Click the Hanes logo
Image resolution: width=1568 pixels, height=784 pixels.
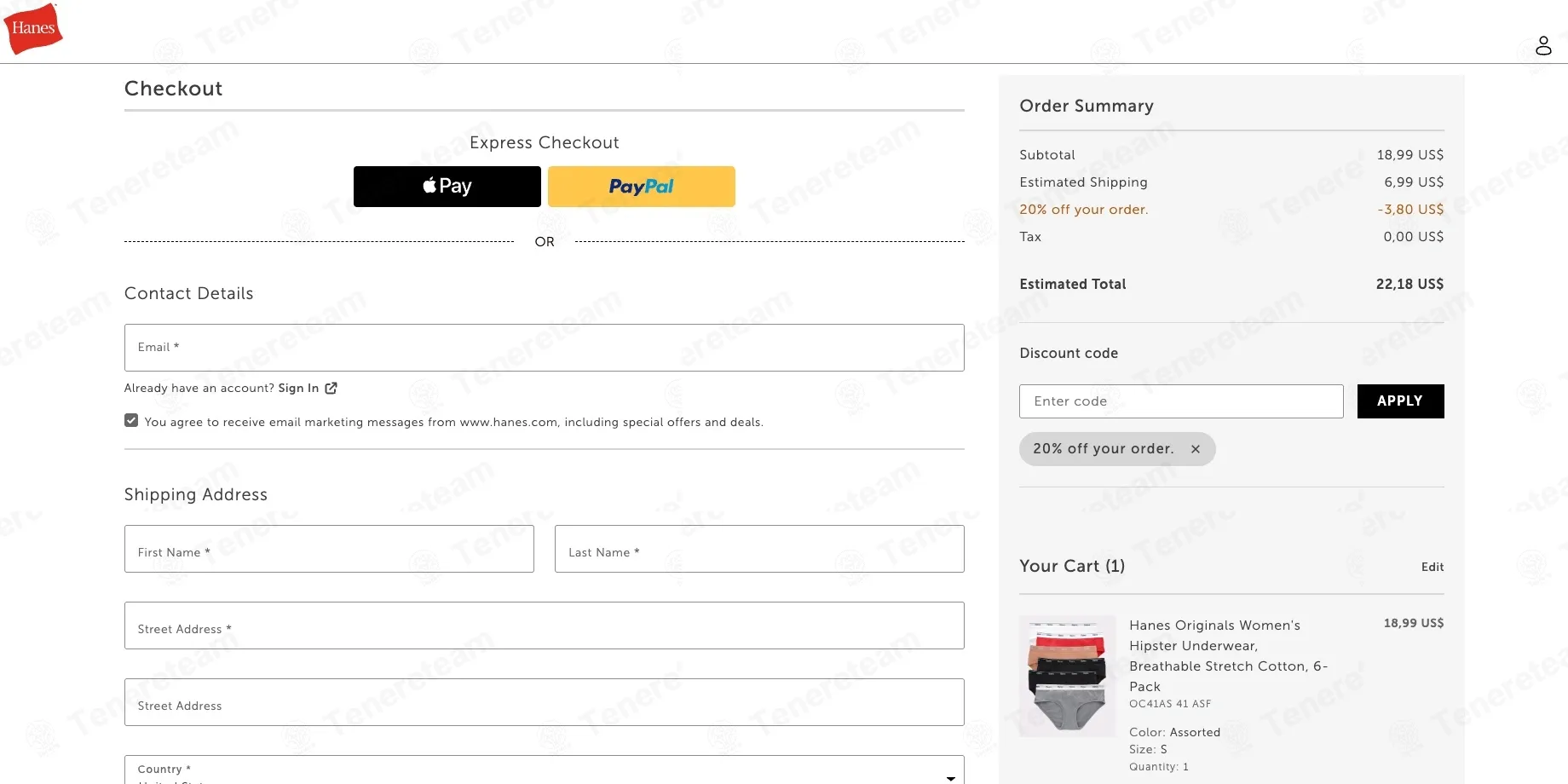point(33,28)
